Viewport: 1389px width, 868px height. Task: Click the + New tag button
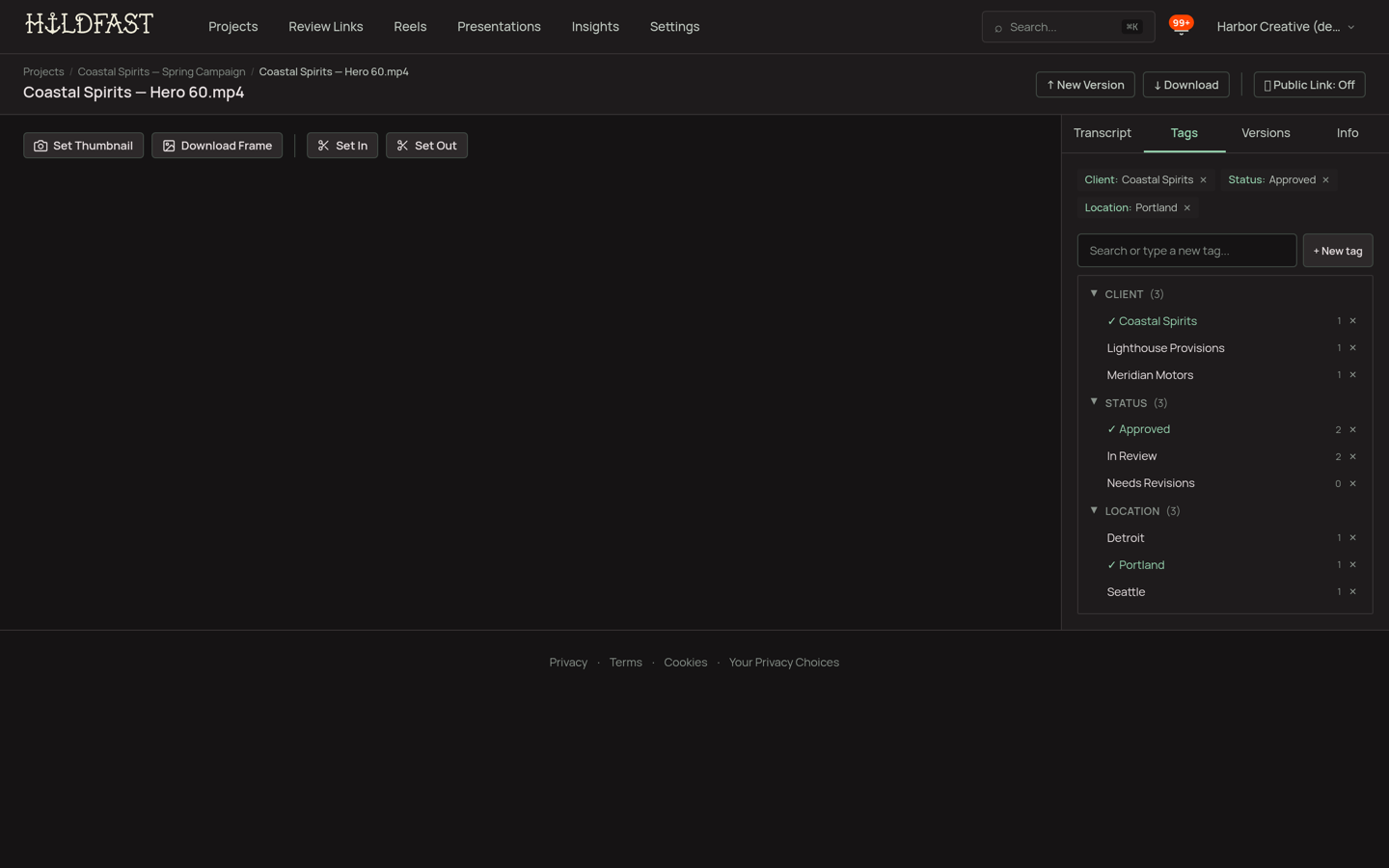1337,251
